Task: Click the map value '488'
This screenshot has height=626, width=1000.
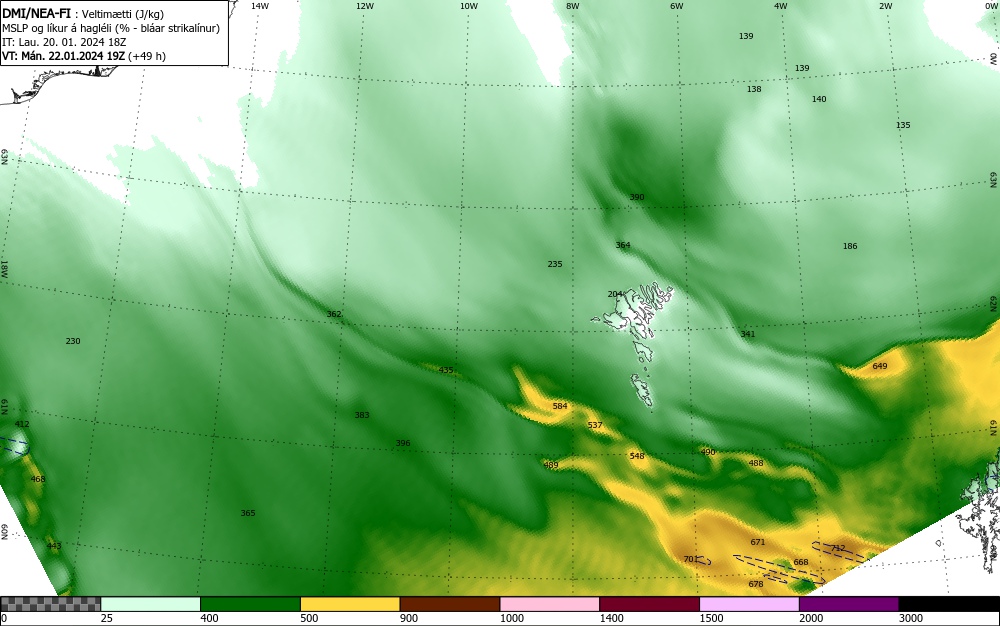Action: pyautogui.click(x=756, y=463)
